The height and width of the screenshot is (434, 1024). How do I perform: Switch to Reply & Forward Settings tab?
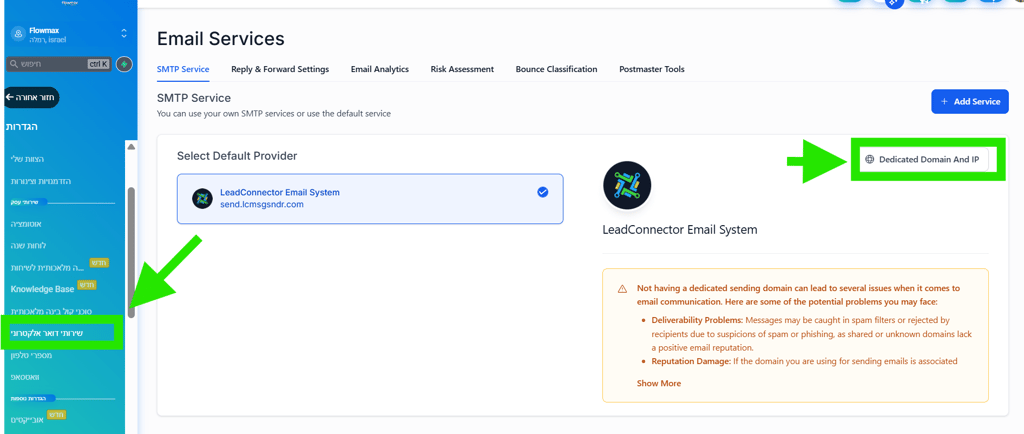tap(280, 69)
